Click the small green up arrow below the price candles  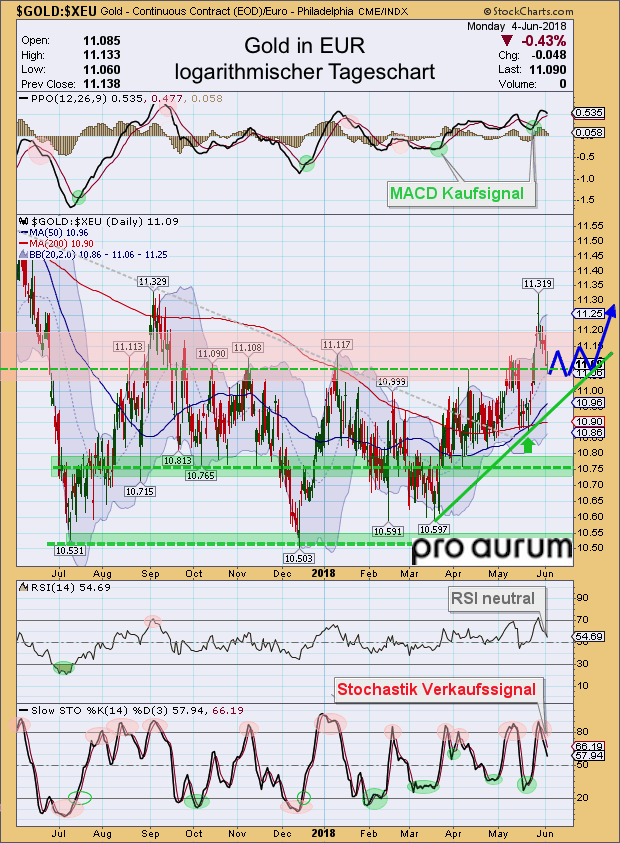(x=528, y=440)
